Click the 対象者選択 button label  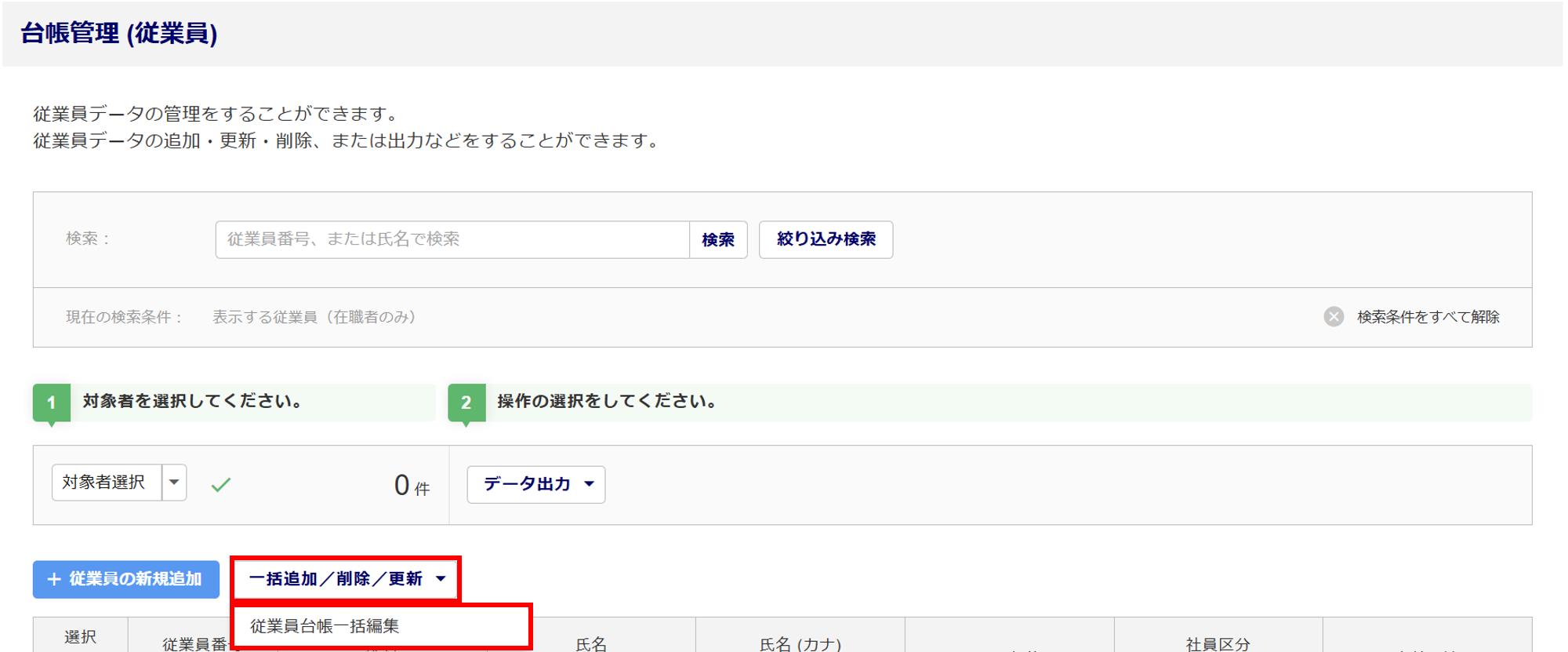(x=107, y=483)
